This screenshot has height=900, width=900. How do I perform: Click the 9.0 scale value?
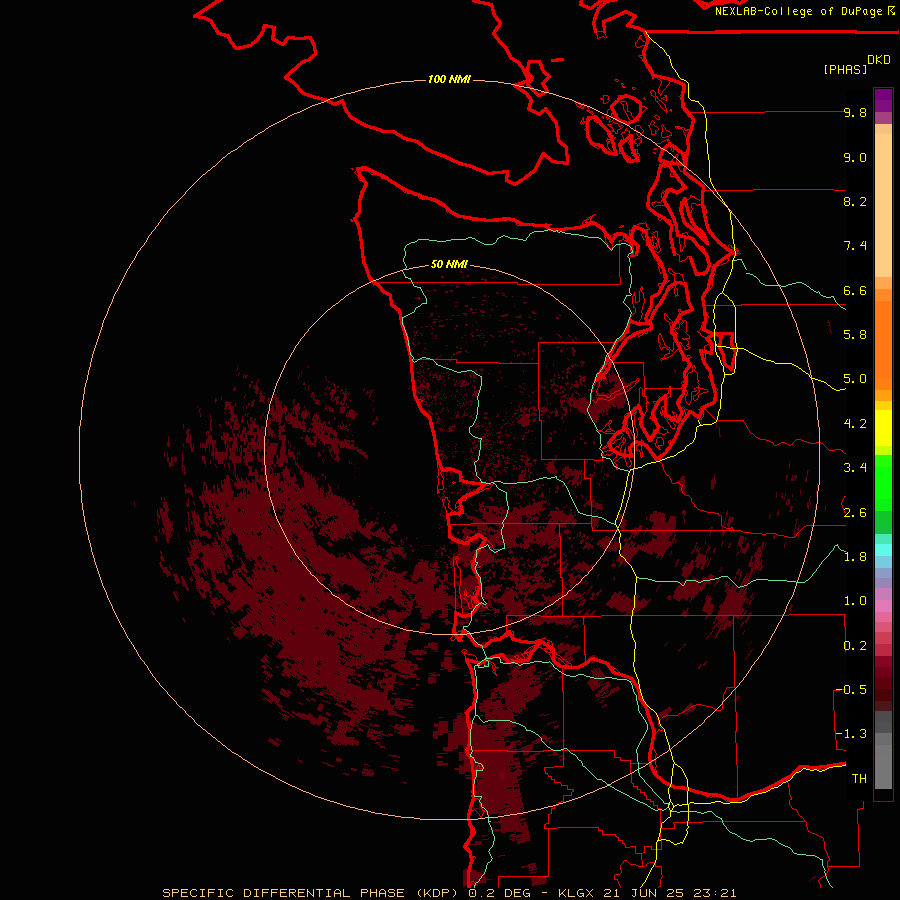click(855, 157)
